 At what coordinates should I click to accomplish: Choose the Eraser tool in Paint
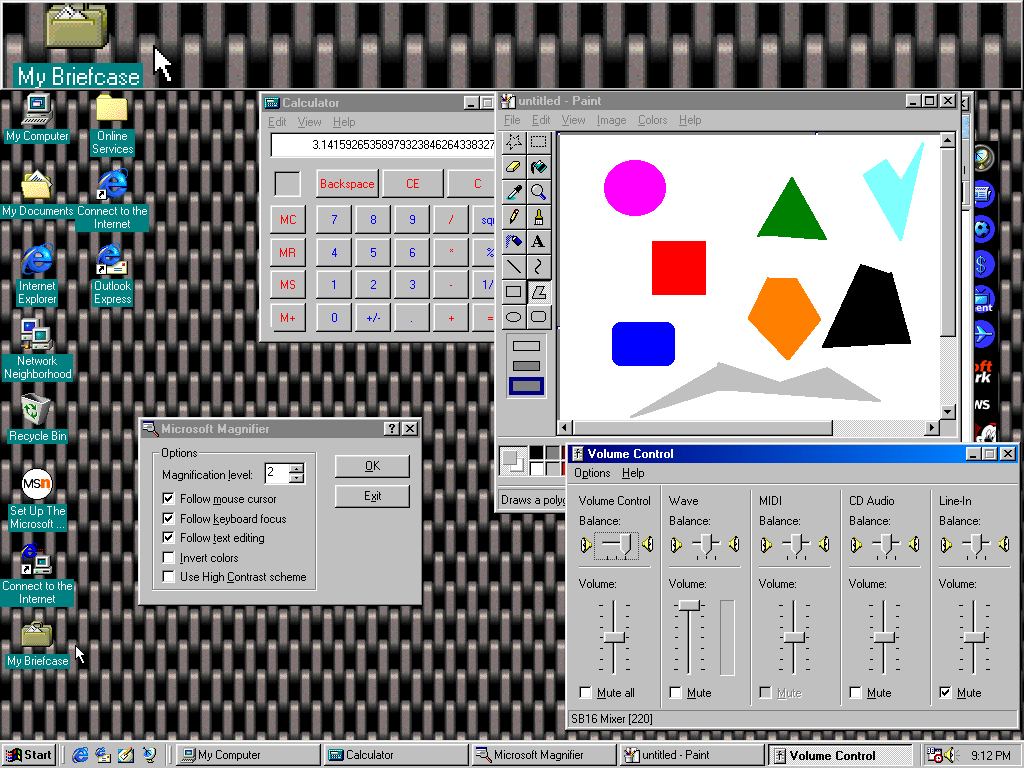pyautogui.click(x=514, y=167)
